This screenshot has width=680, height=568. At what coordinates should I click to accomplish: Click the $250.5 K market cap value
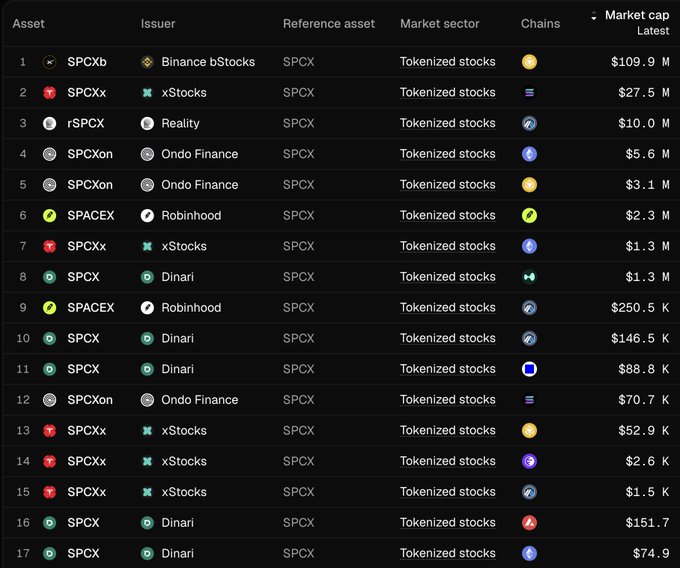click(x=640, y=308)
